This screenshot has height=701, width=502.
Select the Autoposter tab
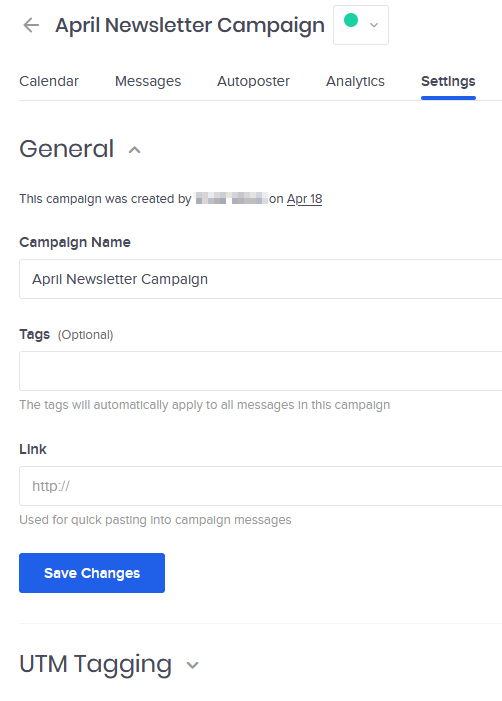pyautogui.click(x=253, y=81)
